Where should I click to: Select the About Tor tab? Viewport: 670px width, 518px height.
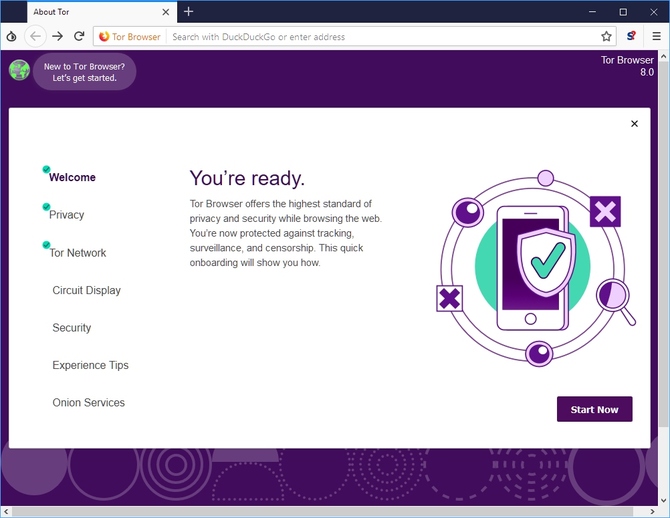pos(100,12)
